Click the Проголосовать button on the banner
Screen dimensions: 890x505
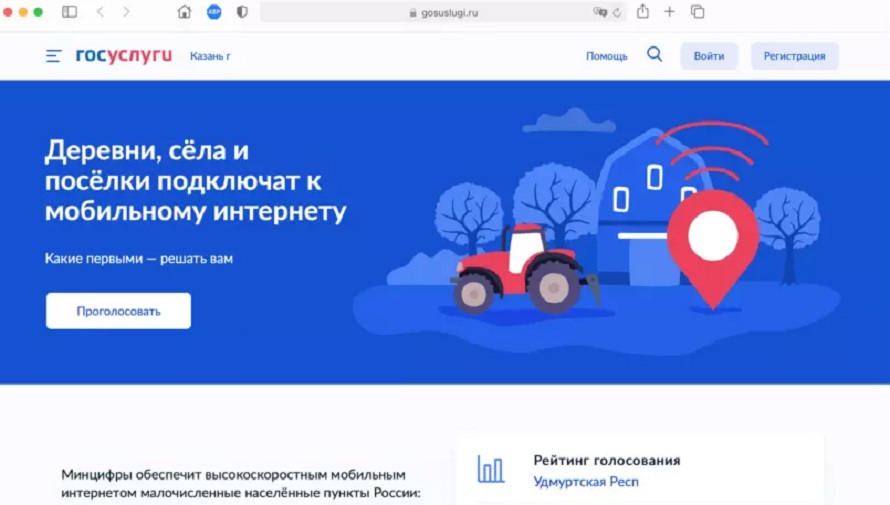119,311
